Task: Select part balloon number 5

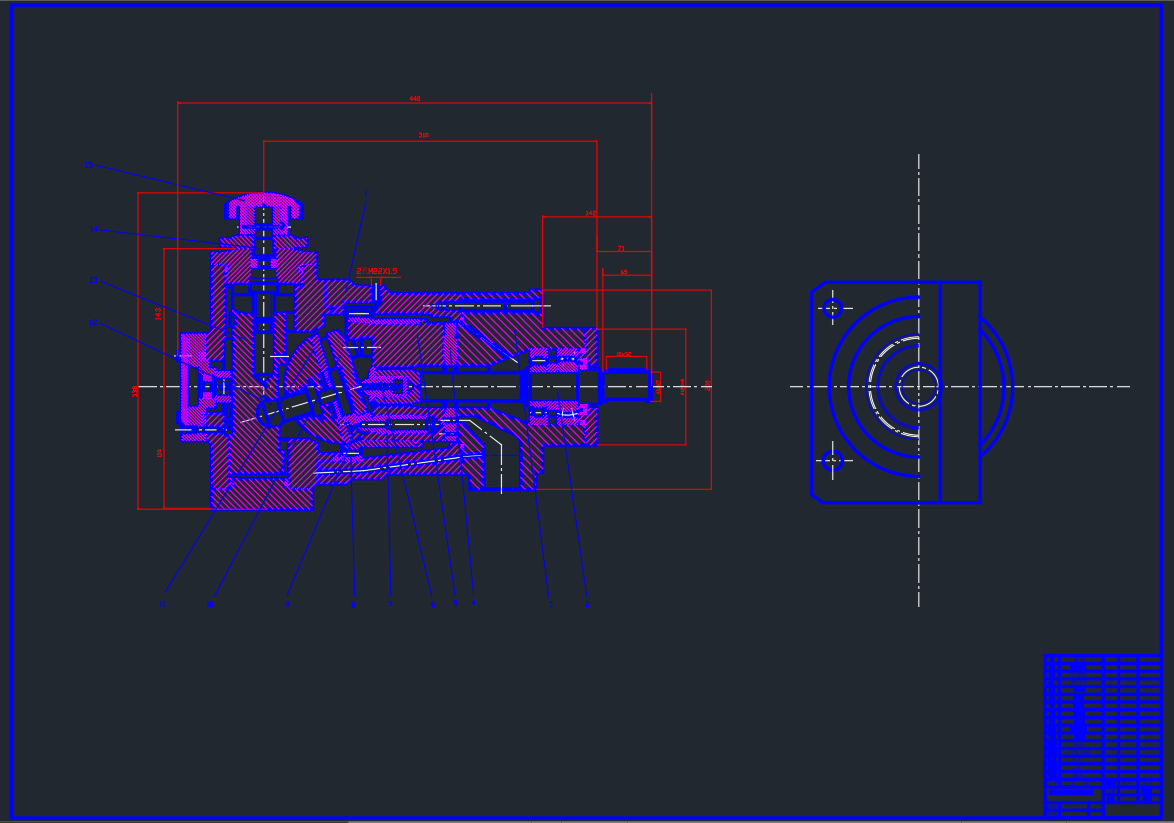Action: (x=454, y=604)
